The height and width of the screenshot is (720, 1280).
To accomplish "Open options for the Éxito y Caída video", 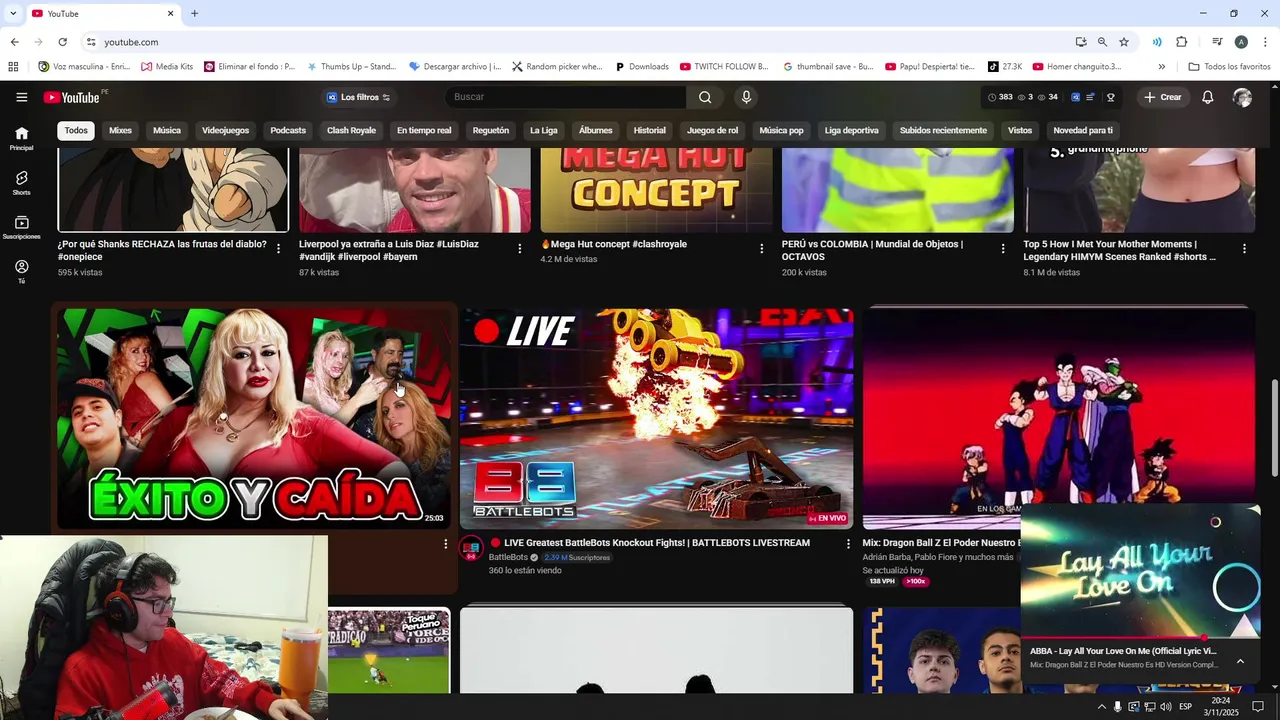I will (x=446, y=544).
